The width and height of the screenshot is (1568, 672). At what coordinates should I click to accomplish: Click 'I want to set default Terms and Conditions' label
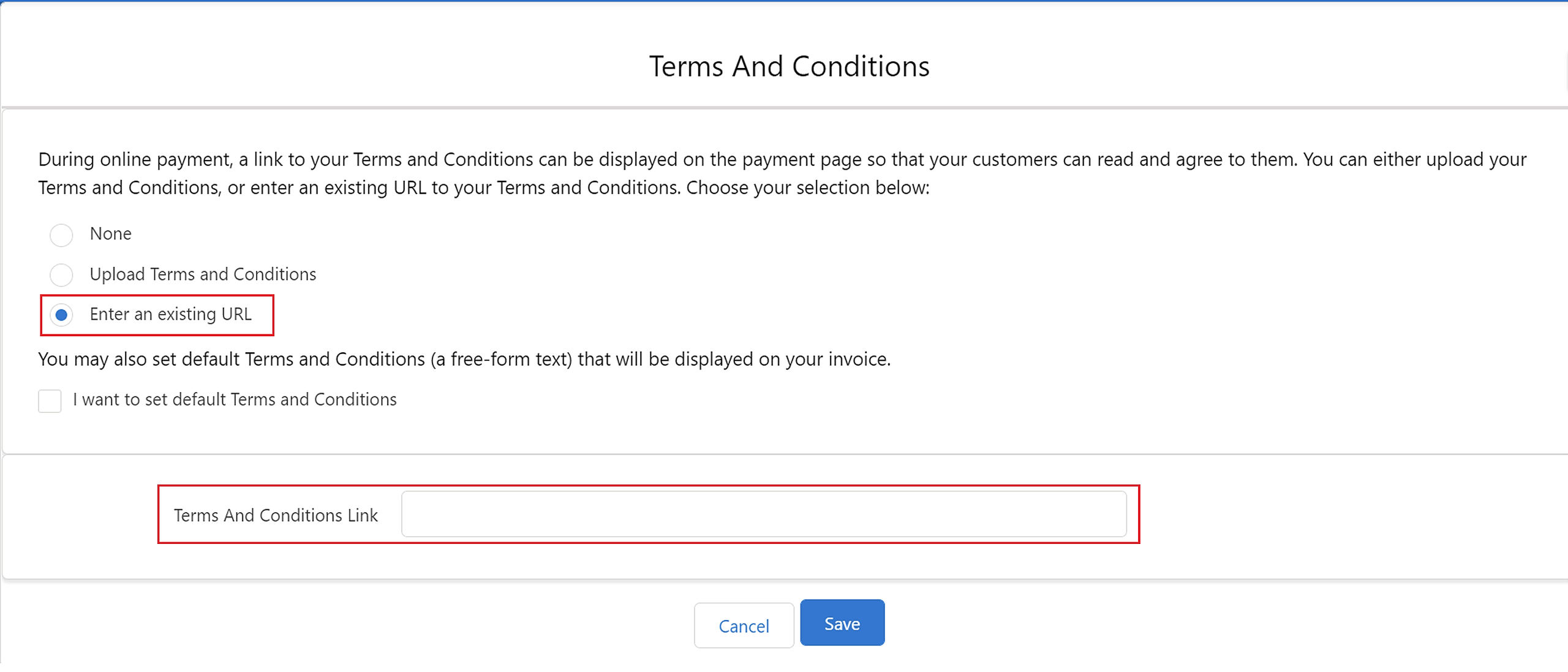235,400
